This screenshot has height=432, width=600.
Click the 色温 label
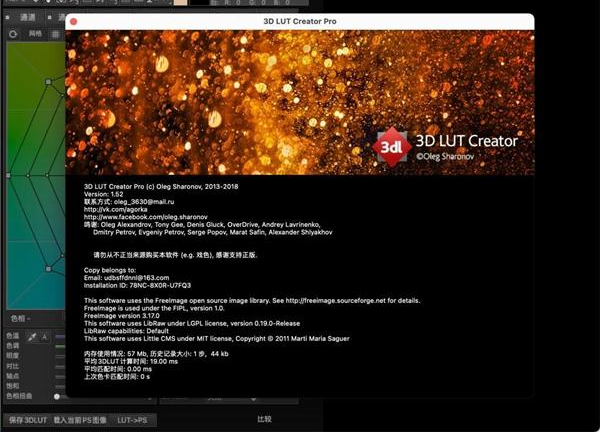coord(13,336)
